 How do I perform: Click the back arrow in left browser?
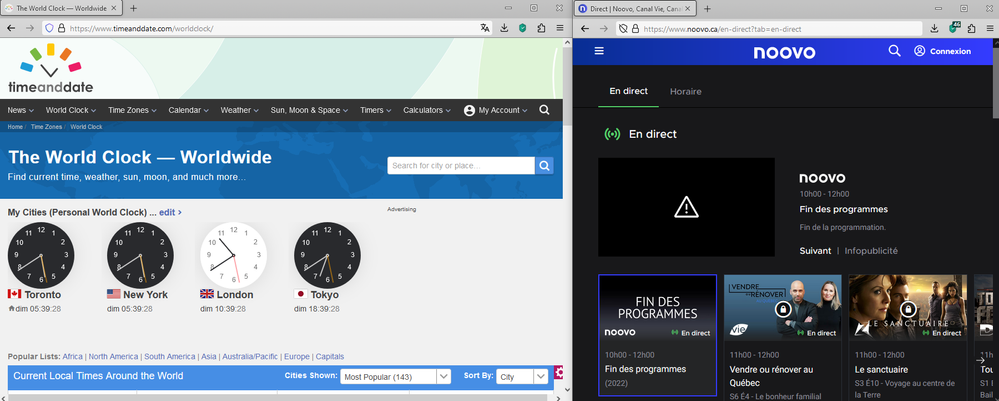coord(11,28)
